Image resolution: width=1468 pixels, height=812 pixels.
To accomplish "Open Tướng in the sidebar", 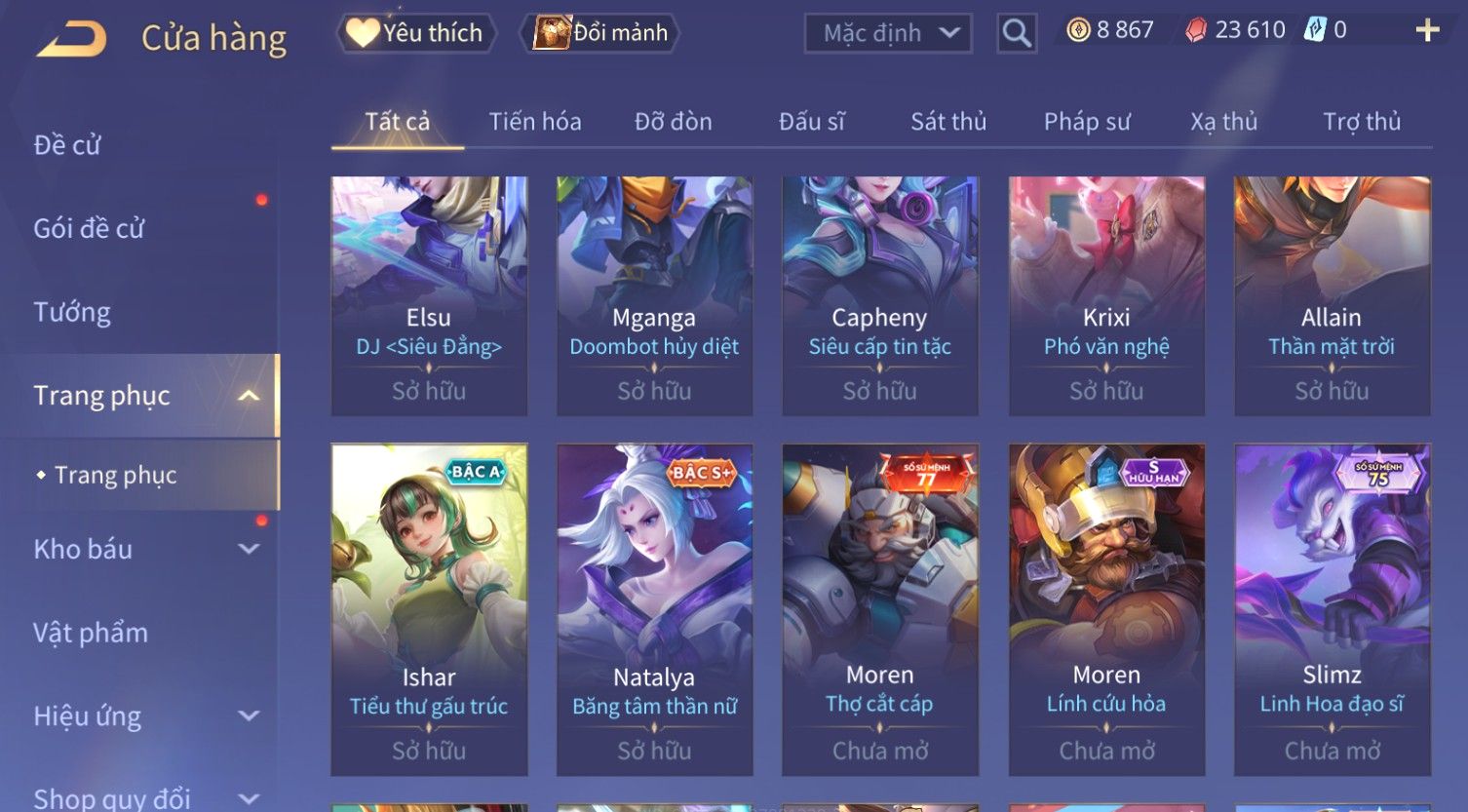I will pyautogui.click(x=72, y=312).
